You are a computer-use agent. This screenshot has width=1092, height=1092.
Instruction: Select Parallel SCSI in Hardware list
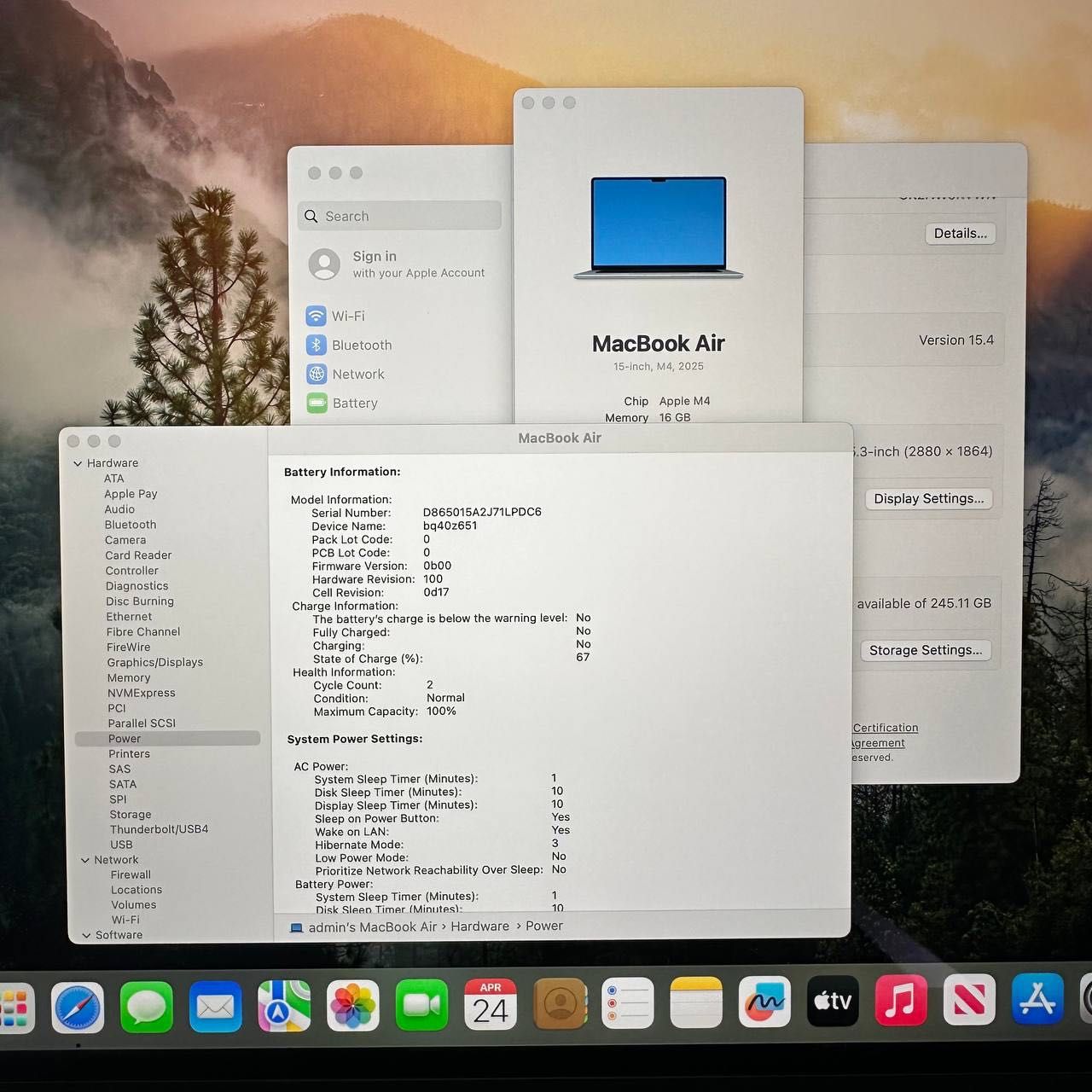142,723
